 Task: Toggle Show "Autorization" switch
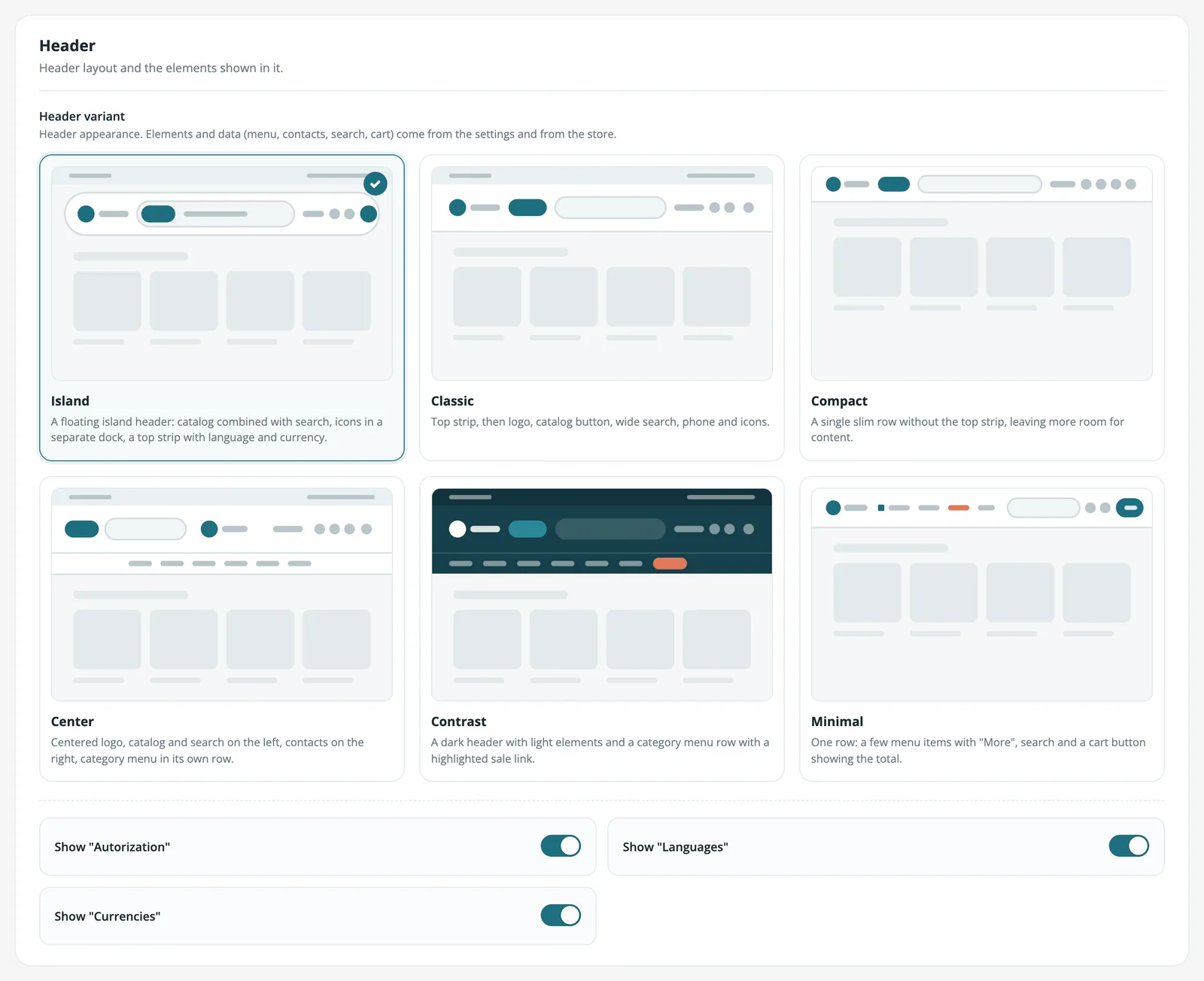561,846
